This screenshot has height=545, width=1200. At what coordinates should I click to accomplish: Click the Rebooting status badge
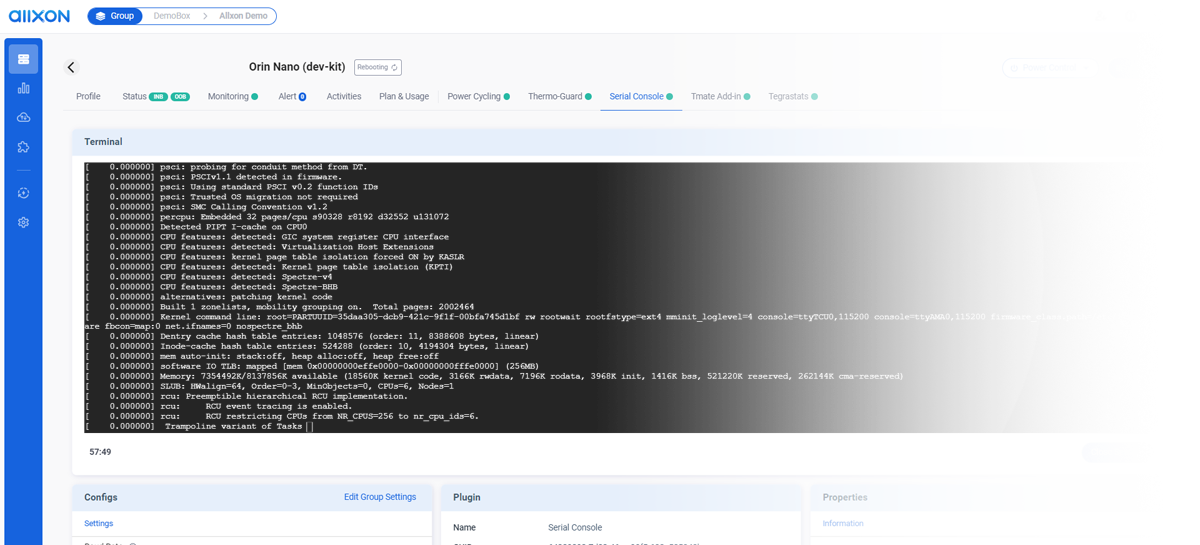(x=377, y=67)
